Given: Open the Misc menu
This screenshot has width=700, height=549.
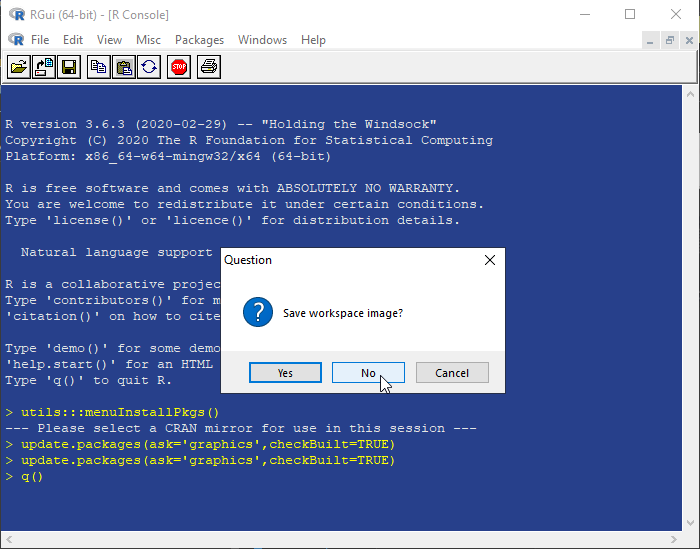Looking at the screenshot, I should pyautogui.click(x=148, y=40).
